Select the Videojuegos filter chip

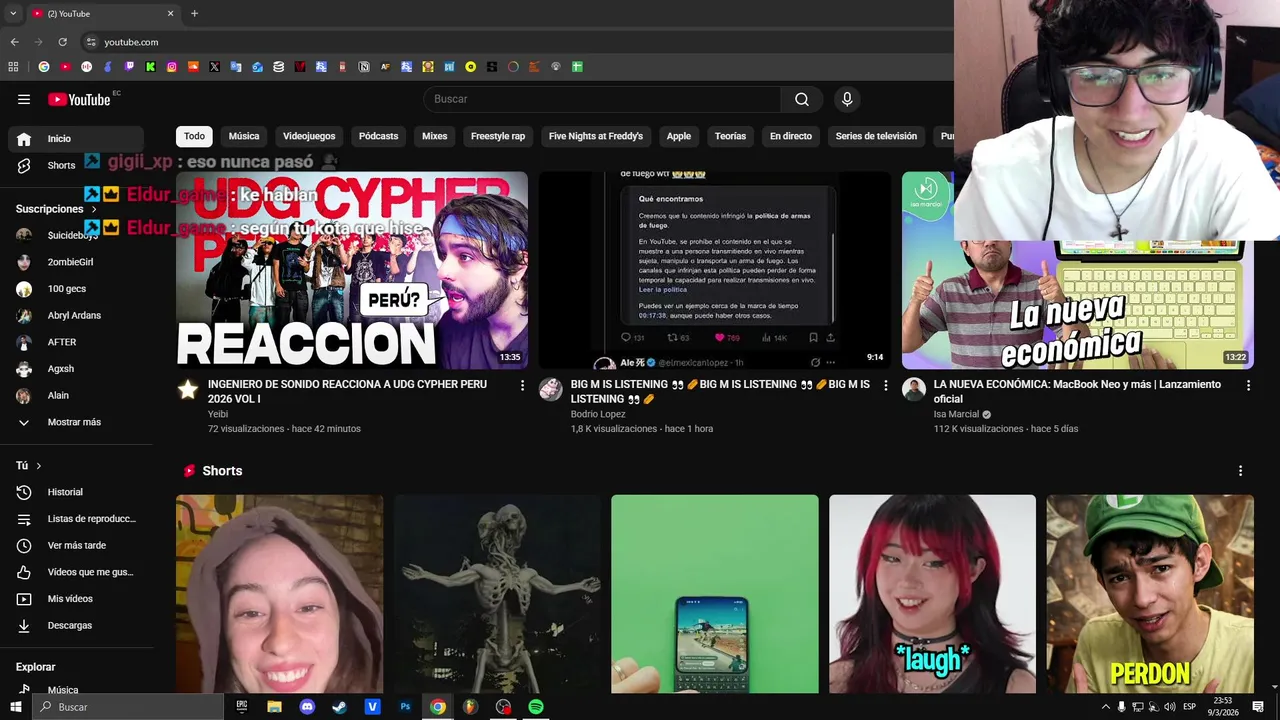coord(309,136)
